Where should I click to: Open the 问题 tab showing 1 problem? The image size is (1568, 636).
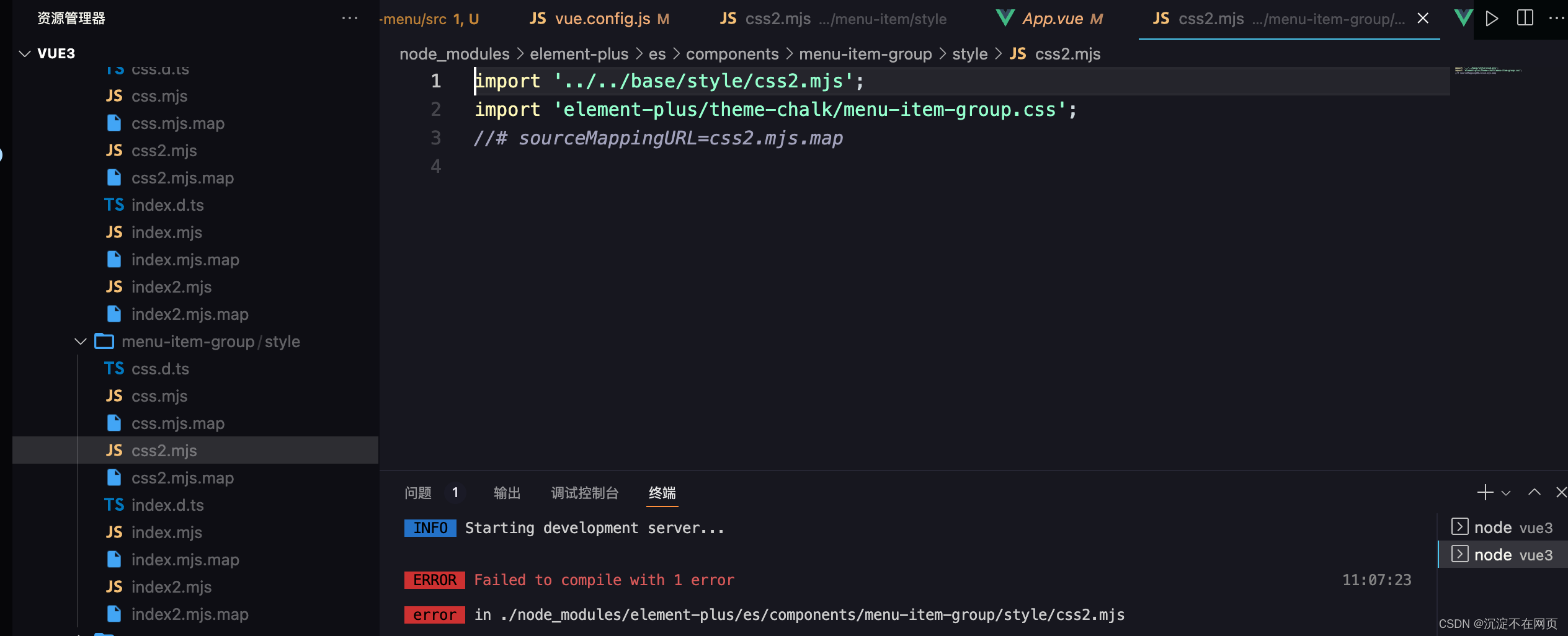pyautogui.click(x=419, y=493)
